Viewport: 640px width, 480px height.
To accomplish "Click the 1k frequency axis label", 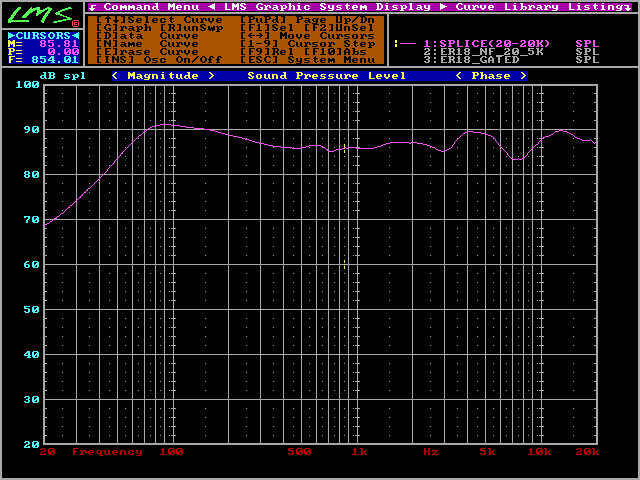I will pos(359,452).
